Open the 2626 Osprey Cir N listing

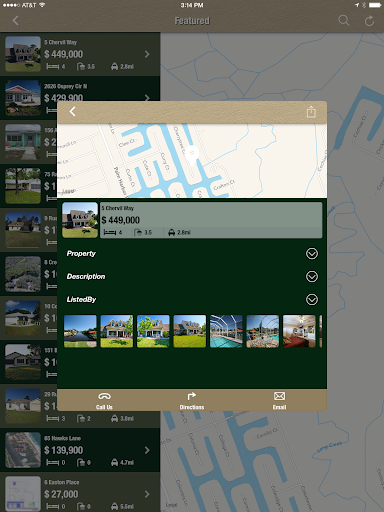[x=80, y=88]
